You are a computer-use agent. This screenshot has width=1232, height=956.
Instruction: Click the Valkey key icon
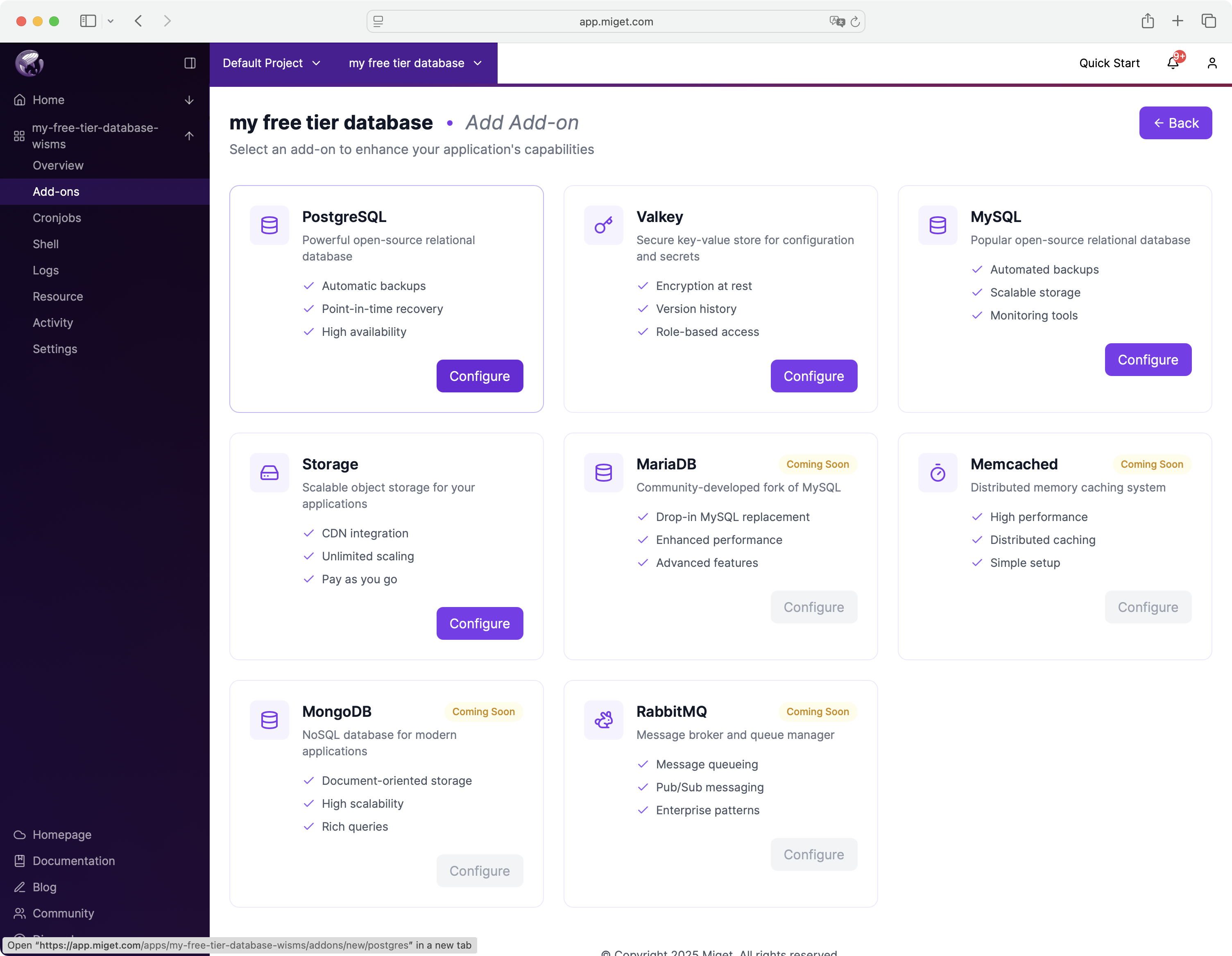(604, 225)
